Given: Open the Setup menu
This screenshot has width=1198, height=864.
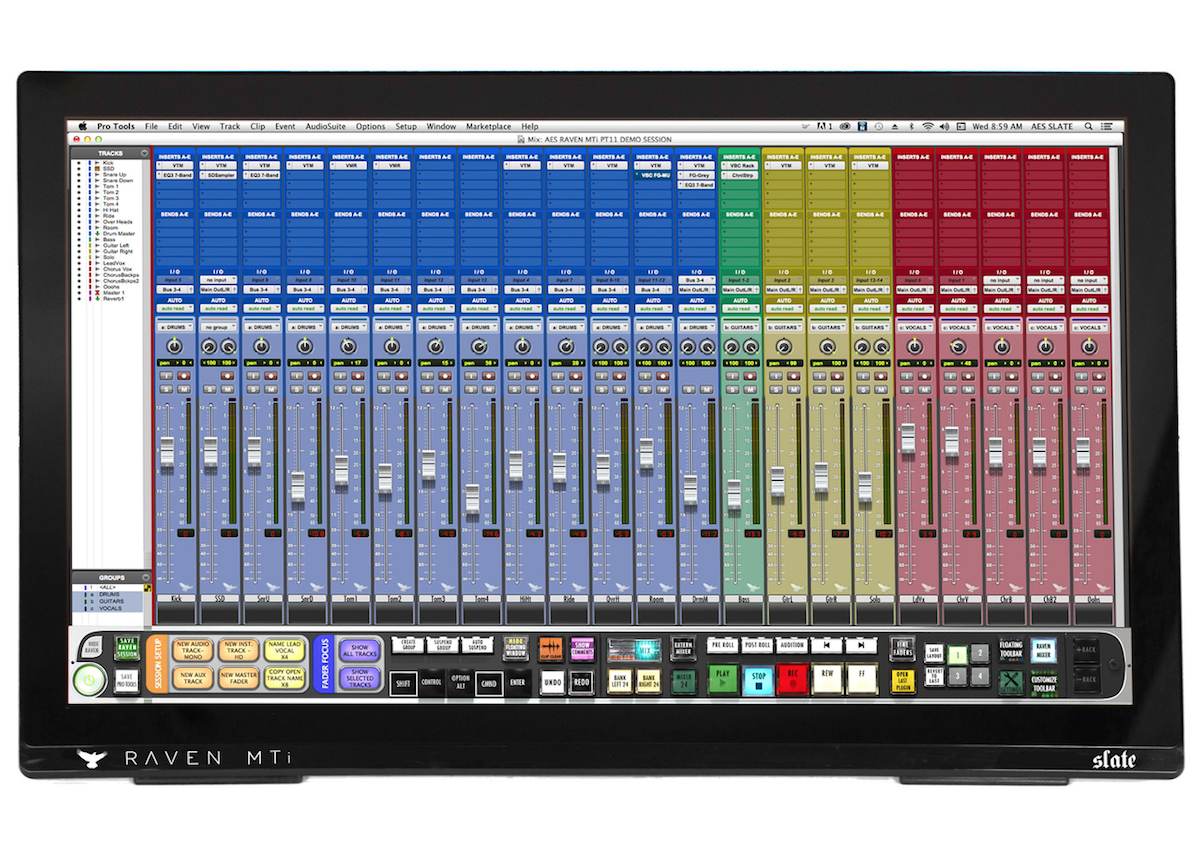Looking at the screenshot, I should coord(406,127).
